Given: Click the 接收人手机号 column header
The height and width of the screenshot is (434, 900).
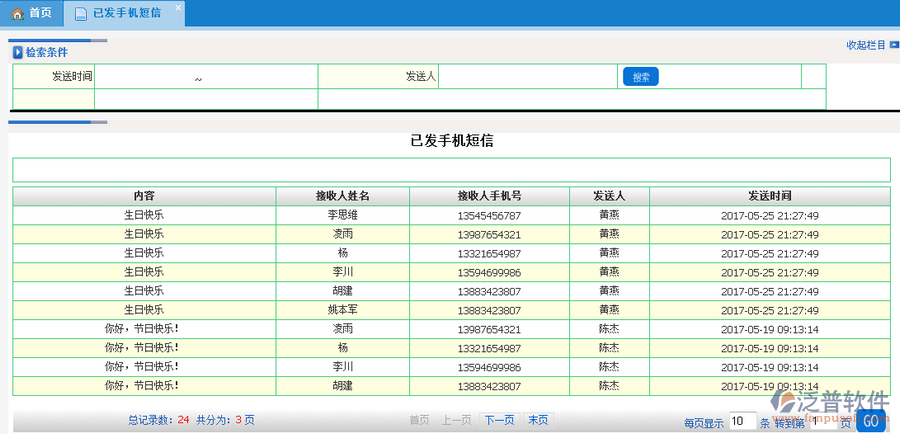Looking at the screenshot, I should tap(489, 196).
